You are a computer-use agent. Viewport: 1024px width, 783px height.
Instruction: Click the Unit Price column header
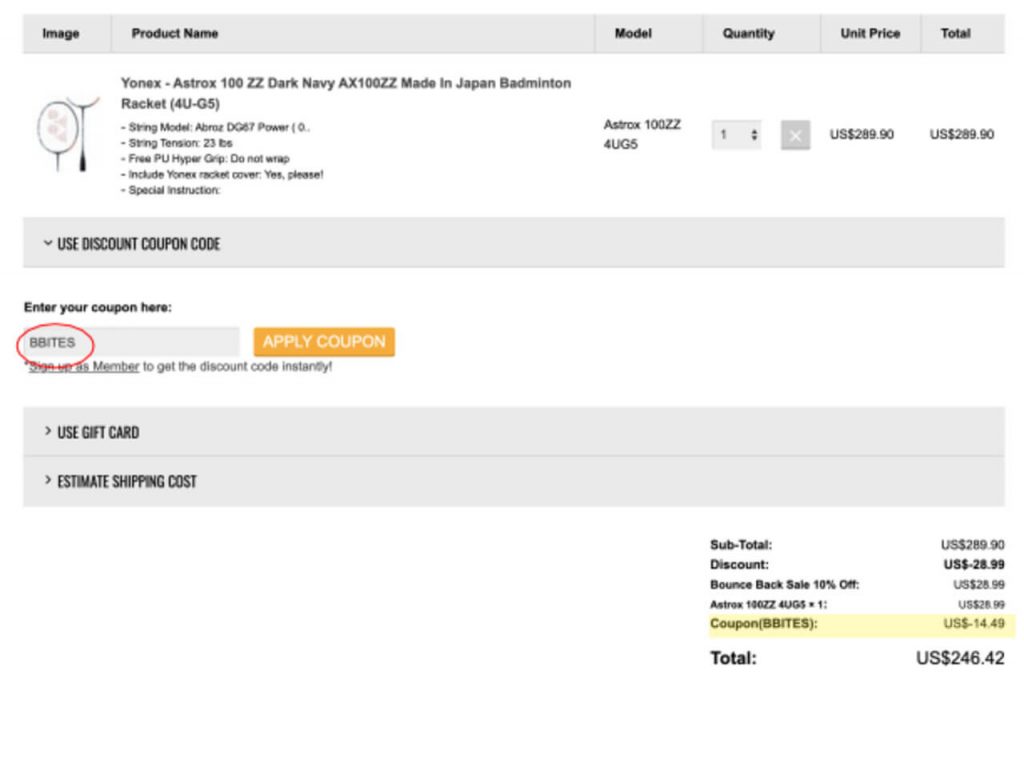coord(870,33)
